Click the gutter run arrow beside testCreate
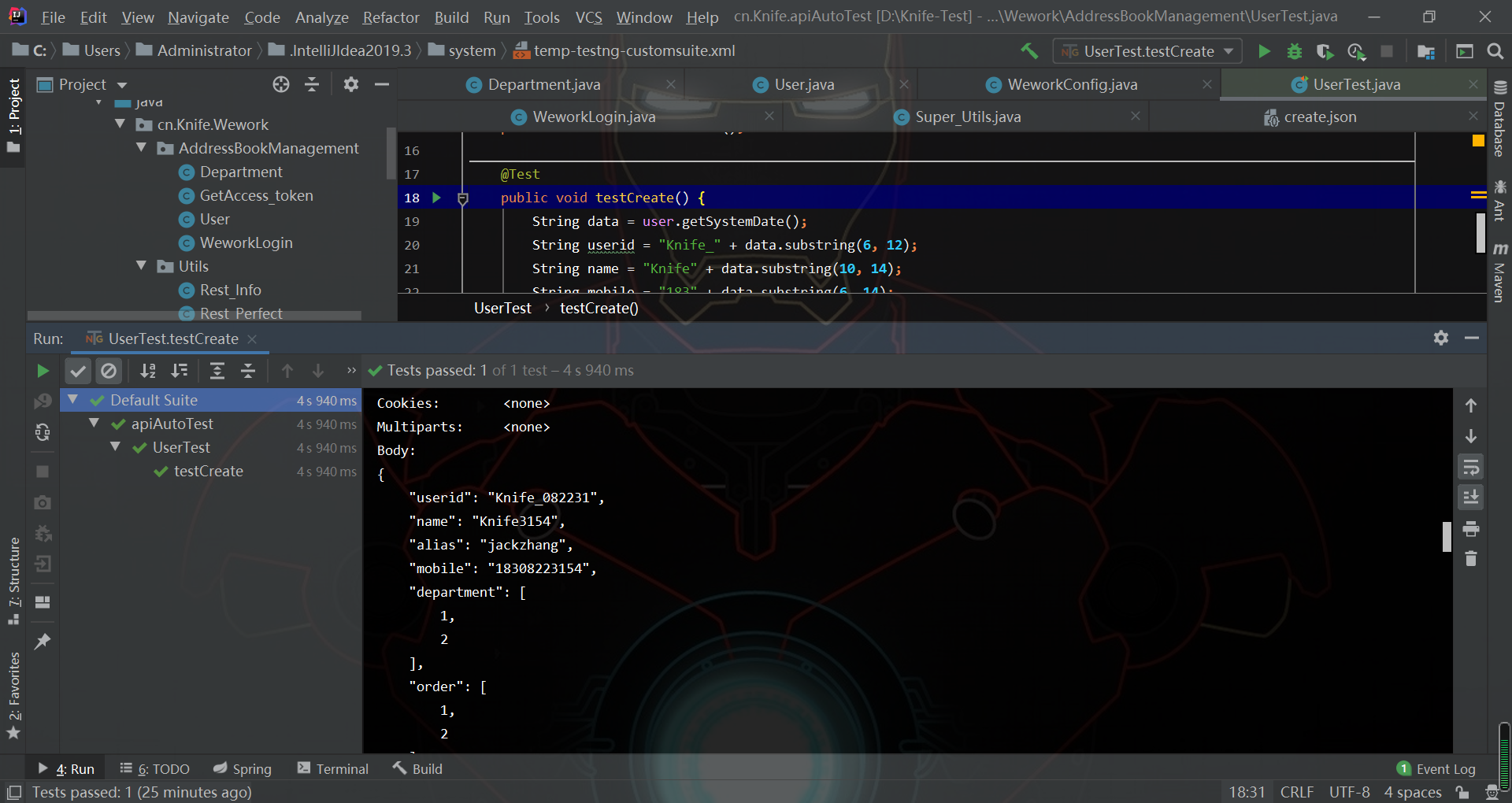 [x=436, y=198]
